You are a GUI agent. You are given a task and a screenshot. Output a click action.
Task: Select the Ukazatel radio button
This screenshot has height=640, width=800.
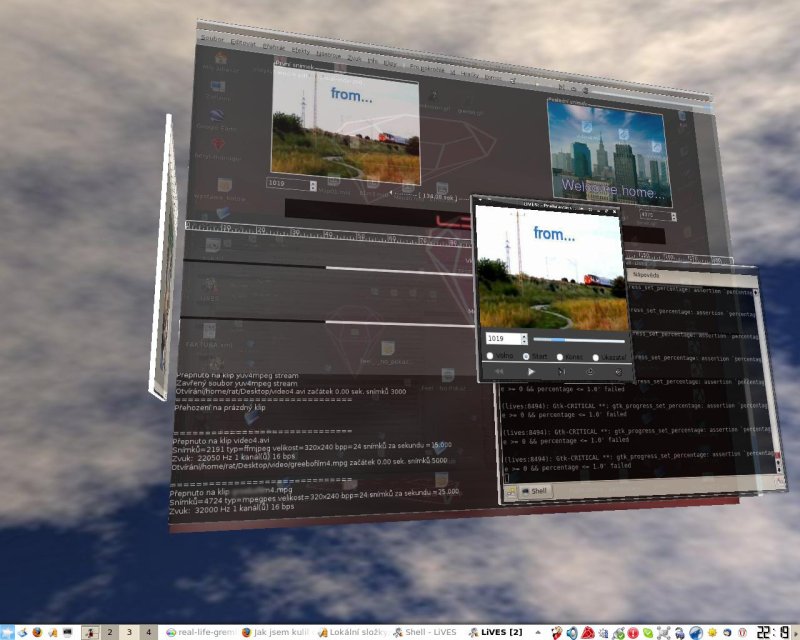[595, 357]
